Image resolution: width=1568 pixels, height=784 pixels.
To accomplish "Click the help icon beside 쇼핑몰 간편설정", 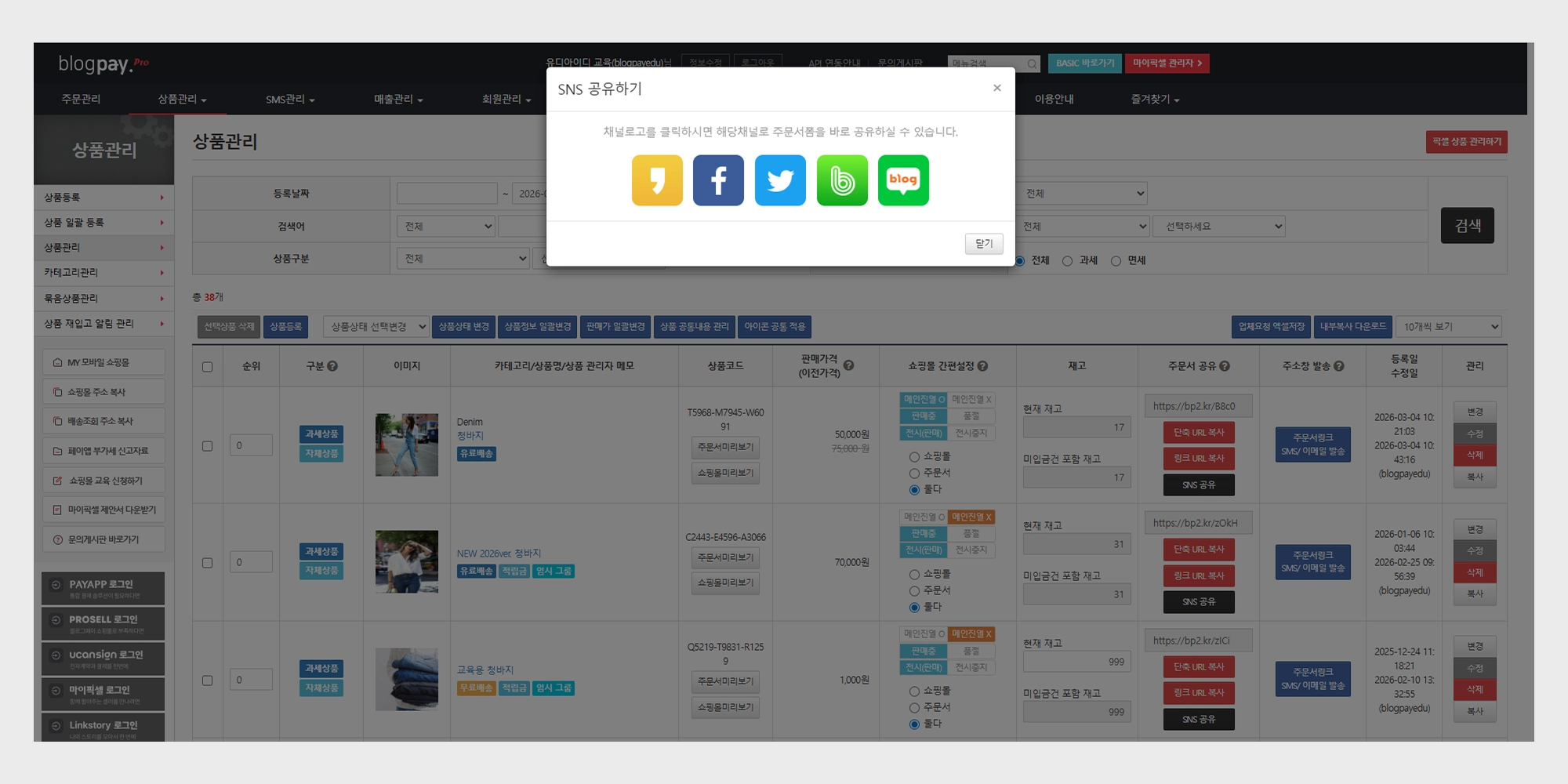I will [x=982, y=366].
